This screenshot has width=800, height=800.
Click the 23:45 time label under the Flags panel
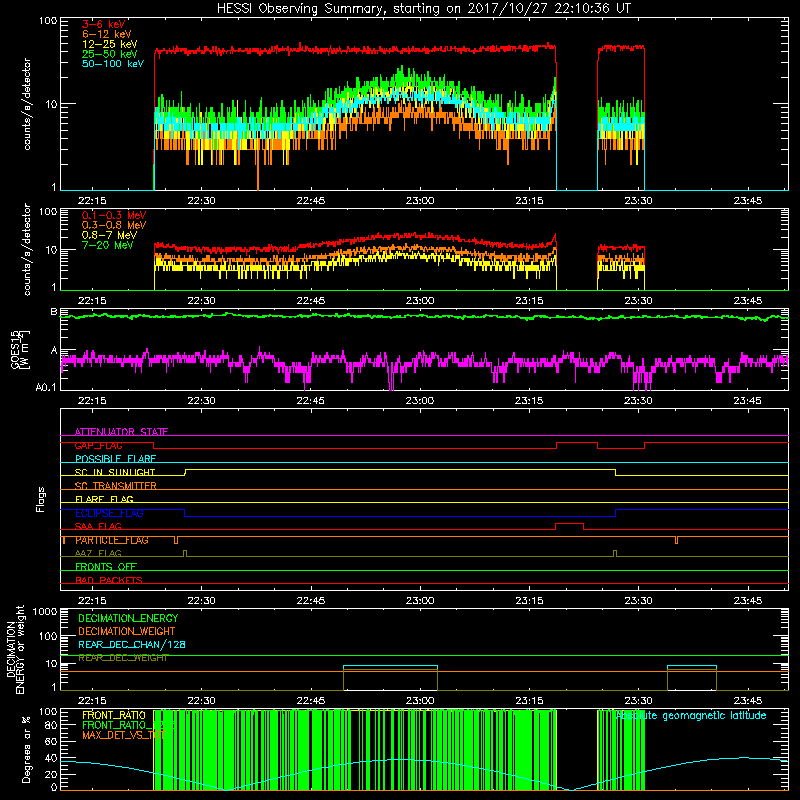pyautogui.click(x=747, y=601)
